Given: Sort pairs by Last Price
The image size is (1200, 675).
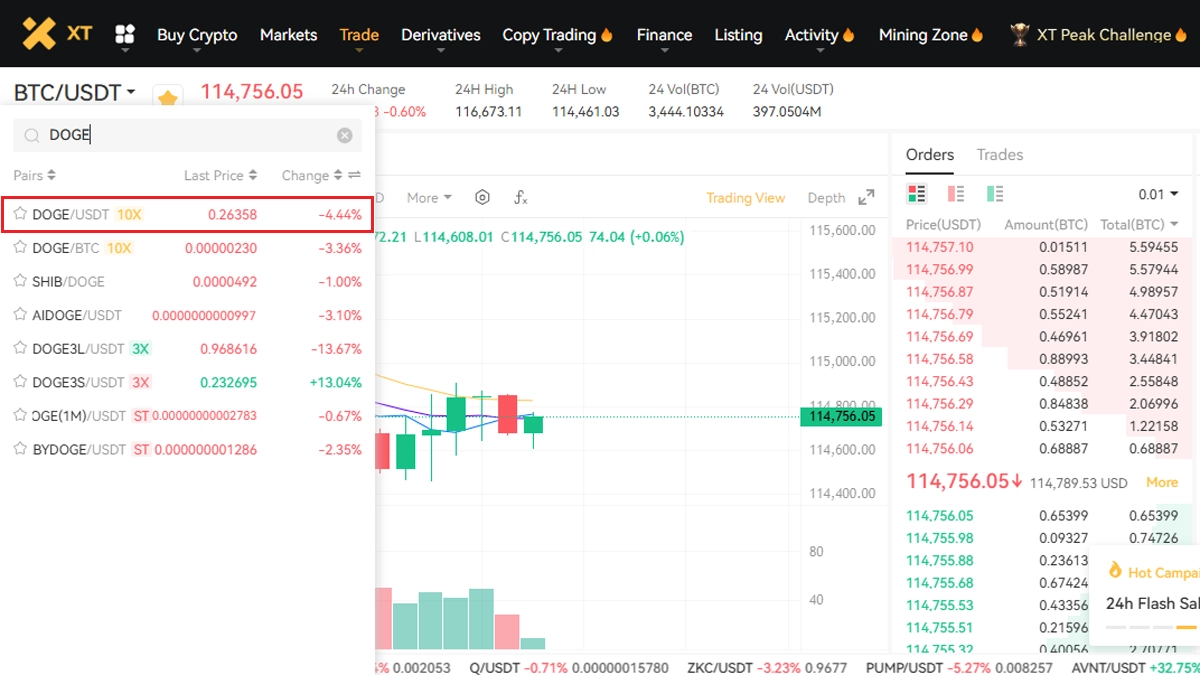Looking at the screenshot, I should click(220, 175).
